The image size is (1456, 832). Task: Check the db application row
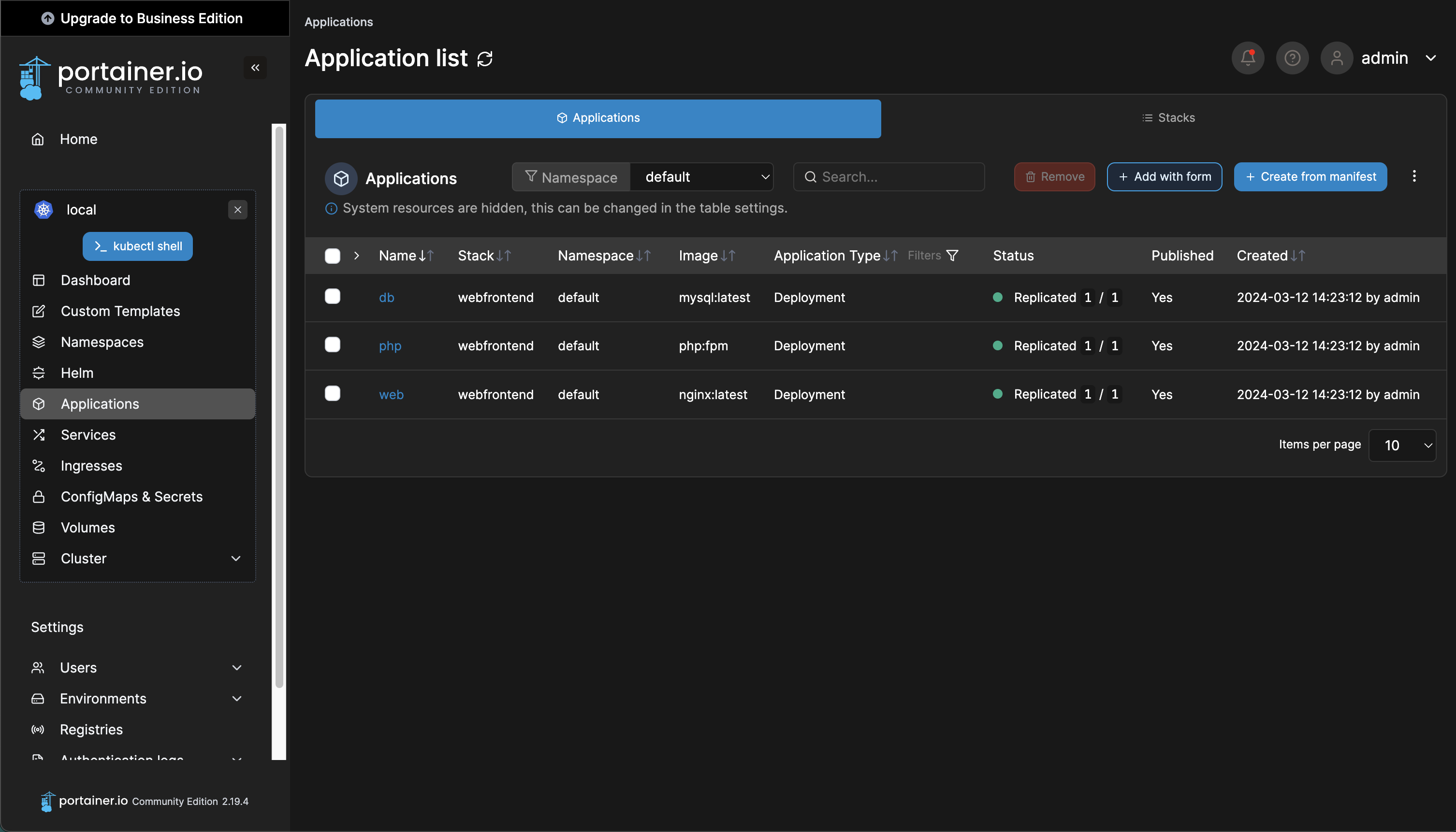332,297
